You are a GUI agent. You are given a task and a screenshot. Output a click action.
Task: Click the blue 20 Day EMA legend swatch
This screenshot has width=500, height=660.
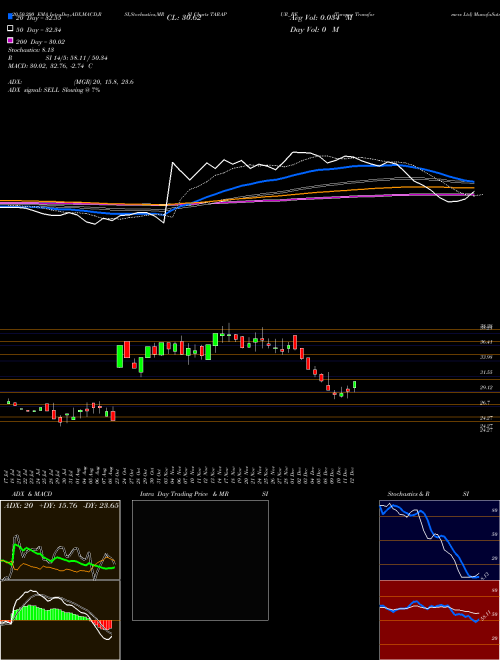[10, 18]
